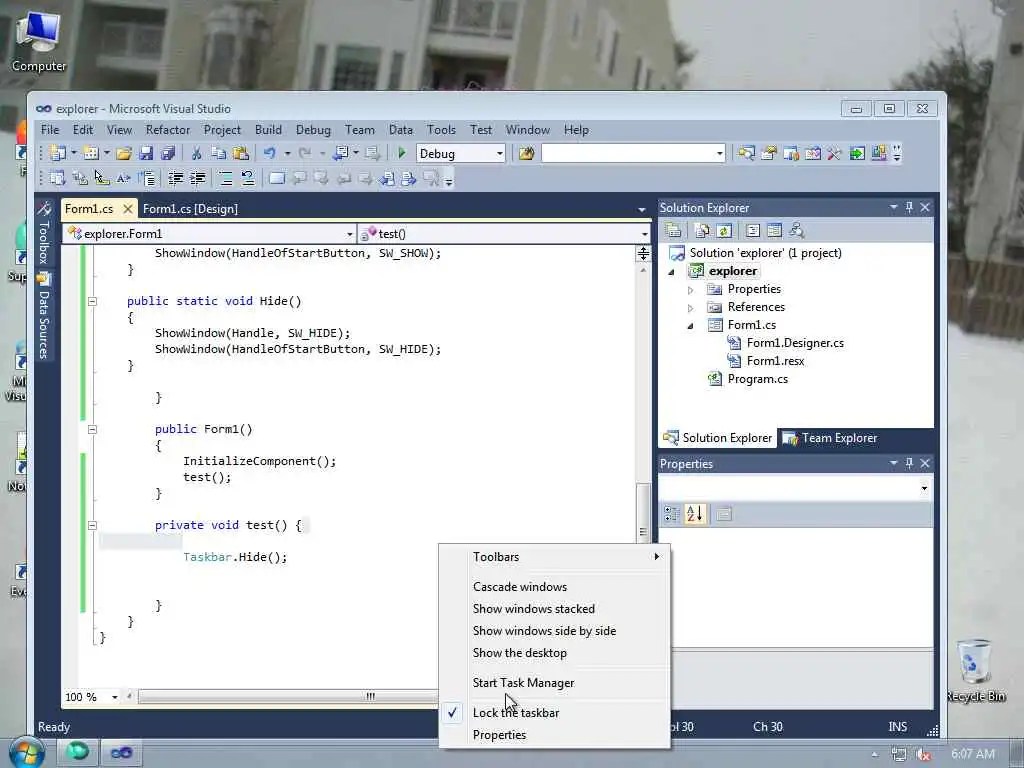Click the Find in Files icon
Image resolution: width=1024 pixels, height=768 pixels.
tap(526, 153)
